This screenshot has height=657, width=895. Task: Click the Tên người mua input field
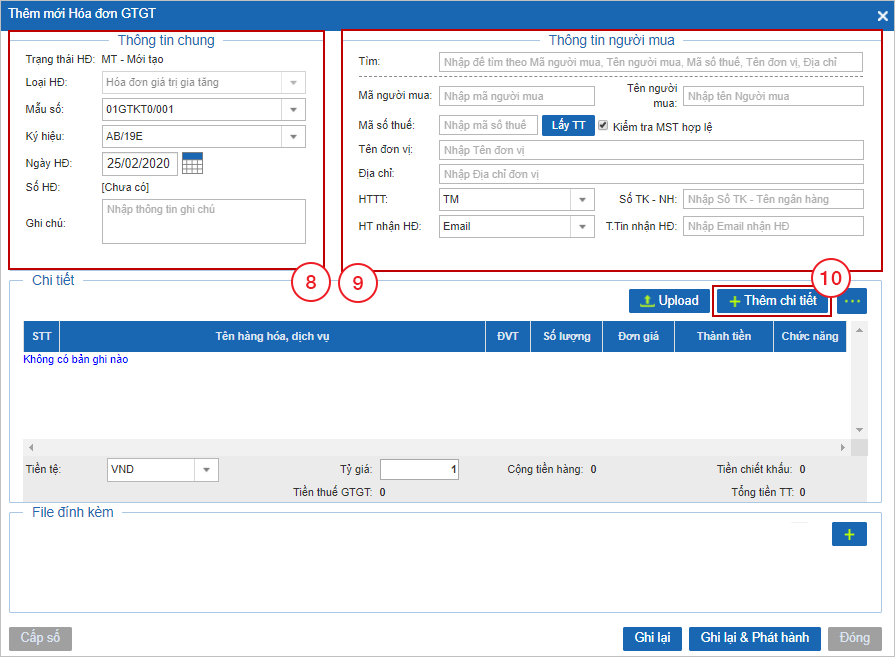pos(773,96)
